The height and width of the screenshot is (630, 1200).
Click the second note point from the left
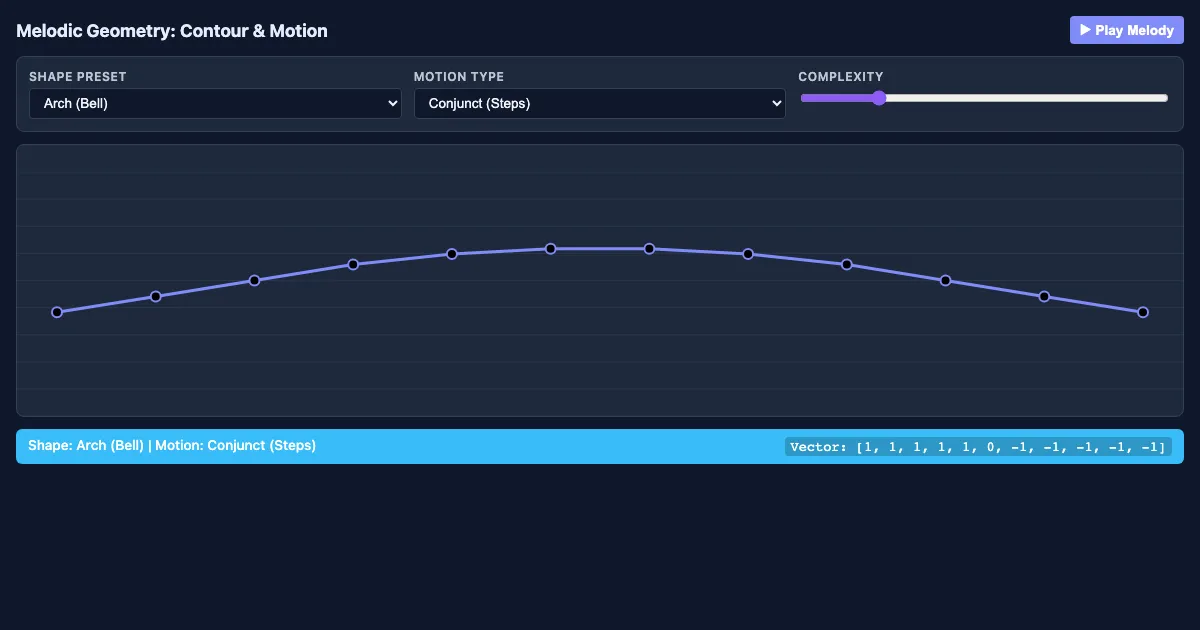click(156, 296)
